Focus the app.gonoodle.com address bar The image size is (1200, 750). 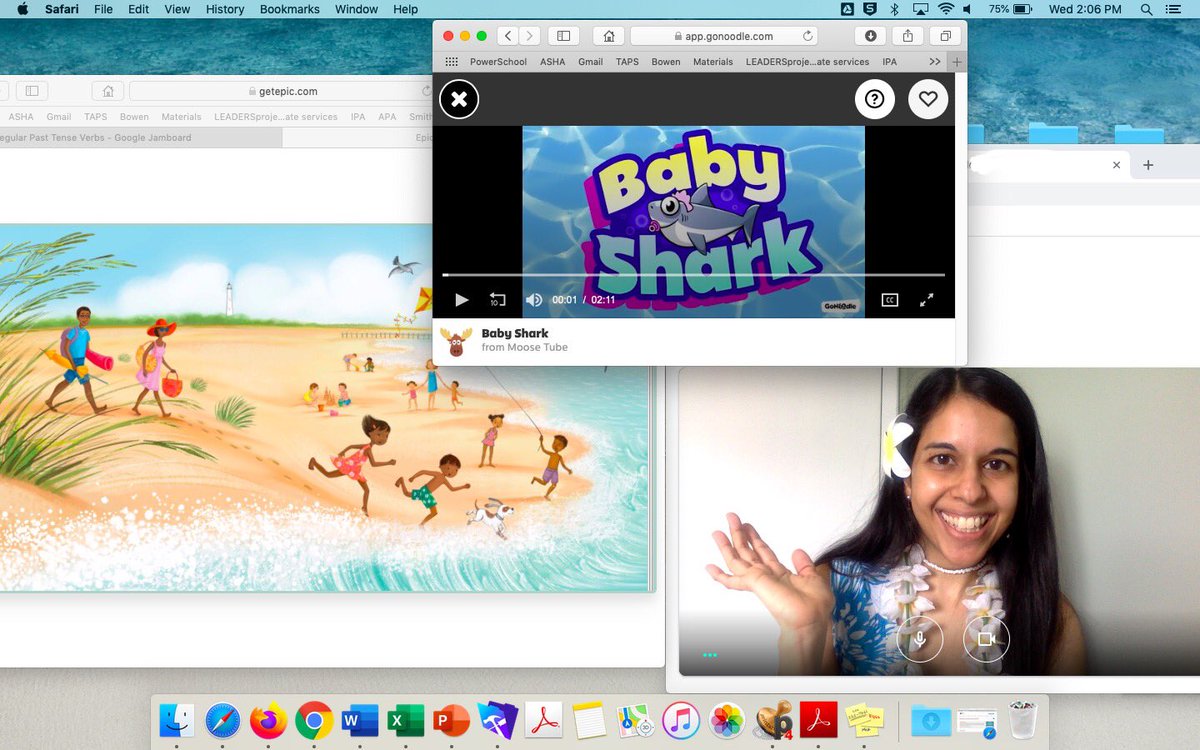pos(724,36)
